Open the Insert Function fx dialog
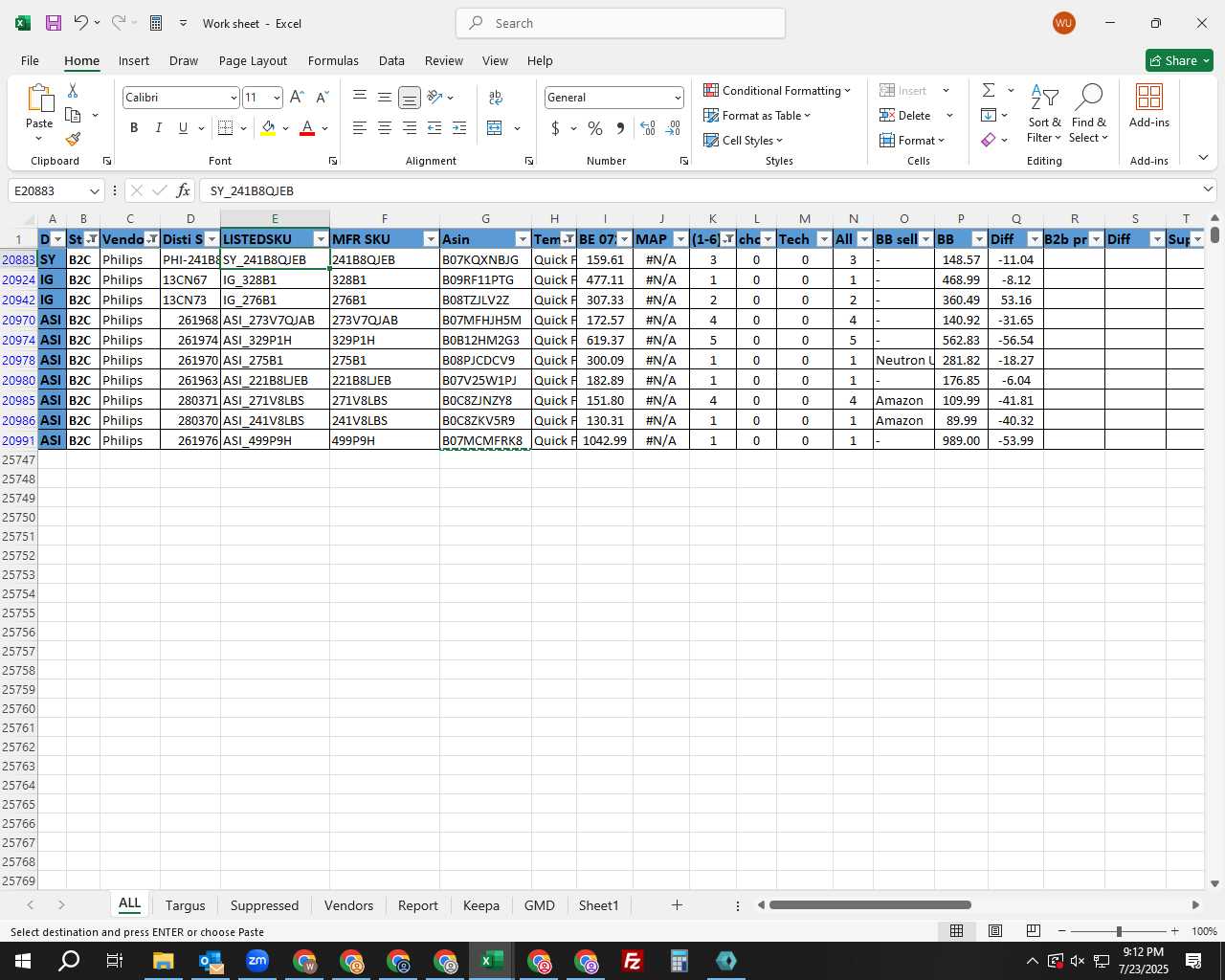Screen dimensions: 1225x980 click(183, 190)
